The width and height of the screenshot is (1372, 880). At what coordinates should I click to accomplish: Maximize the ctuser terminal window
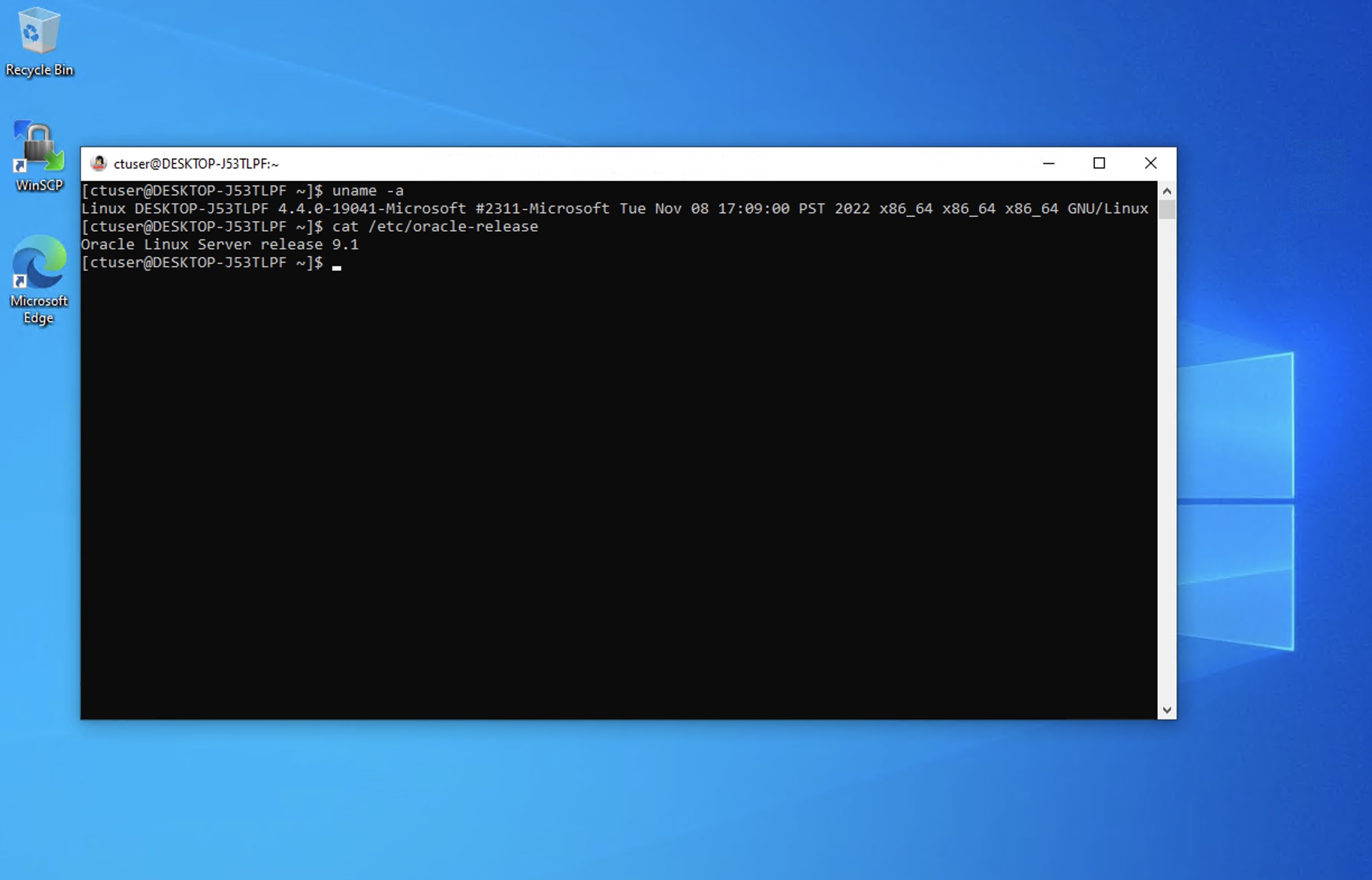click(1098, 163)
